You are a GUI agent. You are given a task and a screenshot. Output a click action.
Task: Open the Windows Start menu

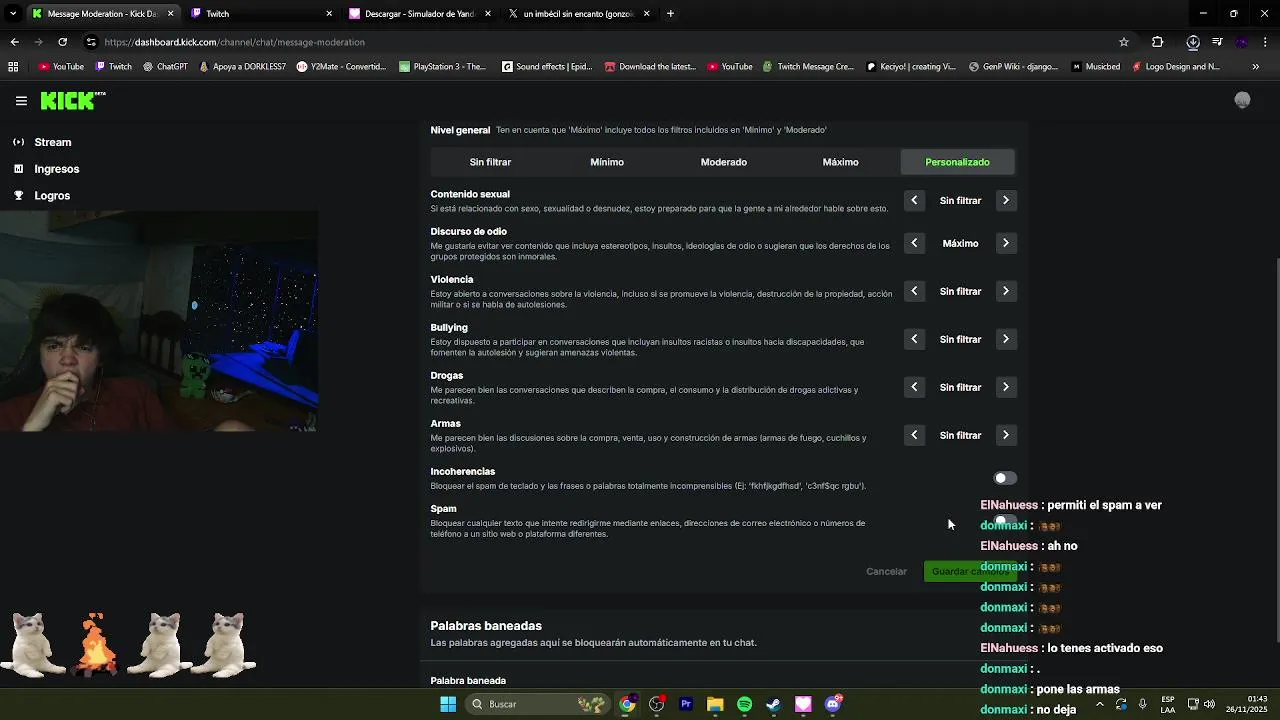click(x=448, y=704)
